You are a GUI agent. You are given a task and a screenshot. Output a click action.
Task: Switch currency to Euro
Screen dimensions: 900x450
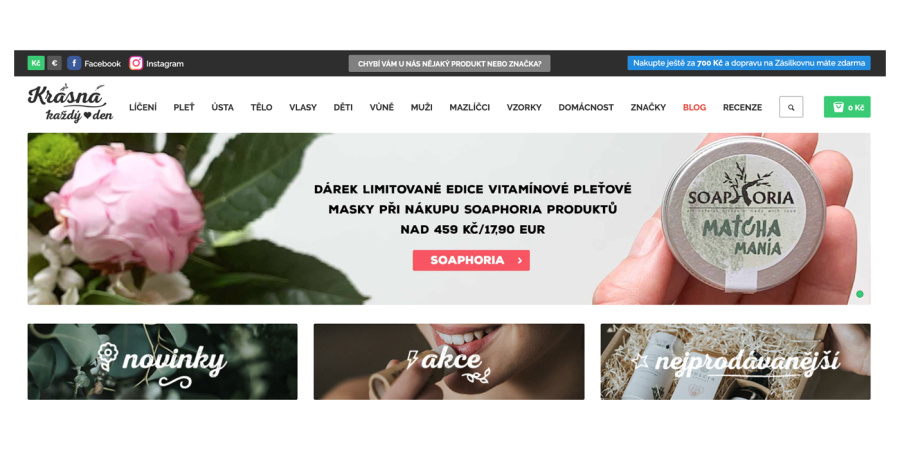(x=55, y=63)
